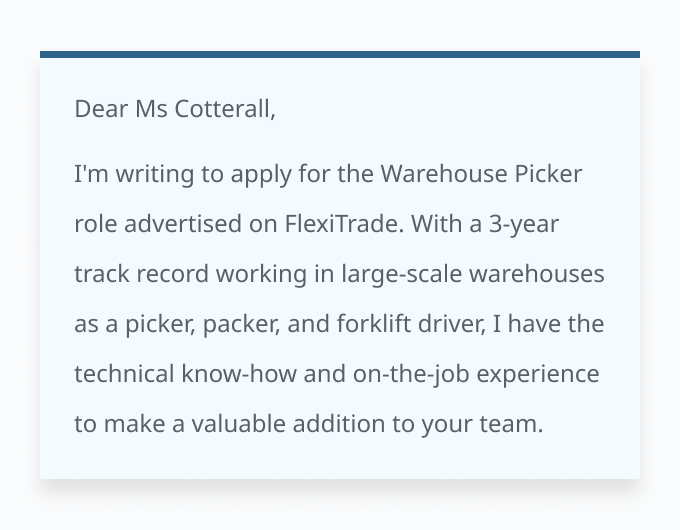Click the phrase "3-year" in the text

(524, 226)
